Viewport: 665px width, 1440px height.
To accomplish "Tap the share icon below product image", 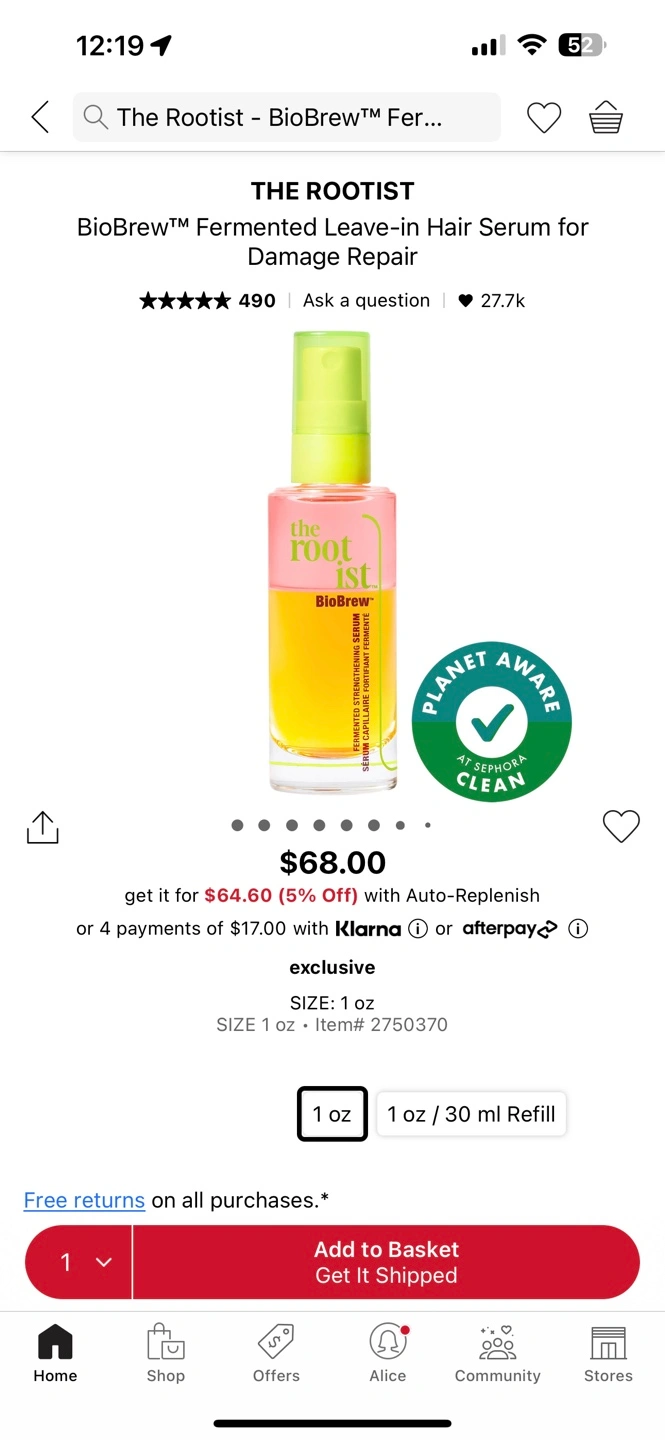I will pos(43,827).
